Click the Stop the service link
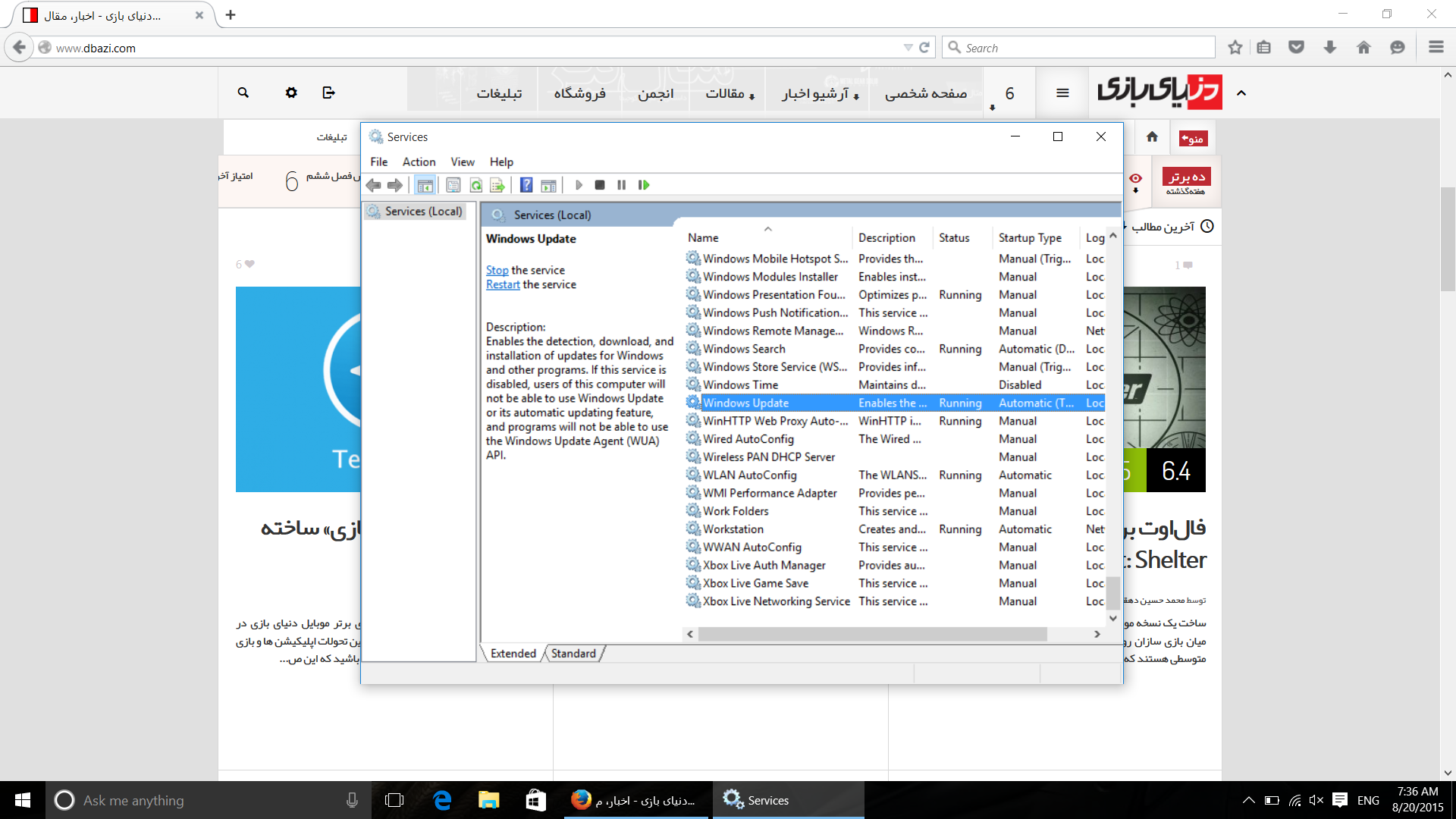Screen dimensions: 1456x819 click(497, 270)
